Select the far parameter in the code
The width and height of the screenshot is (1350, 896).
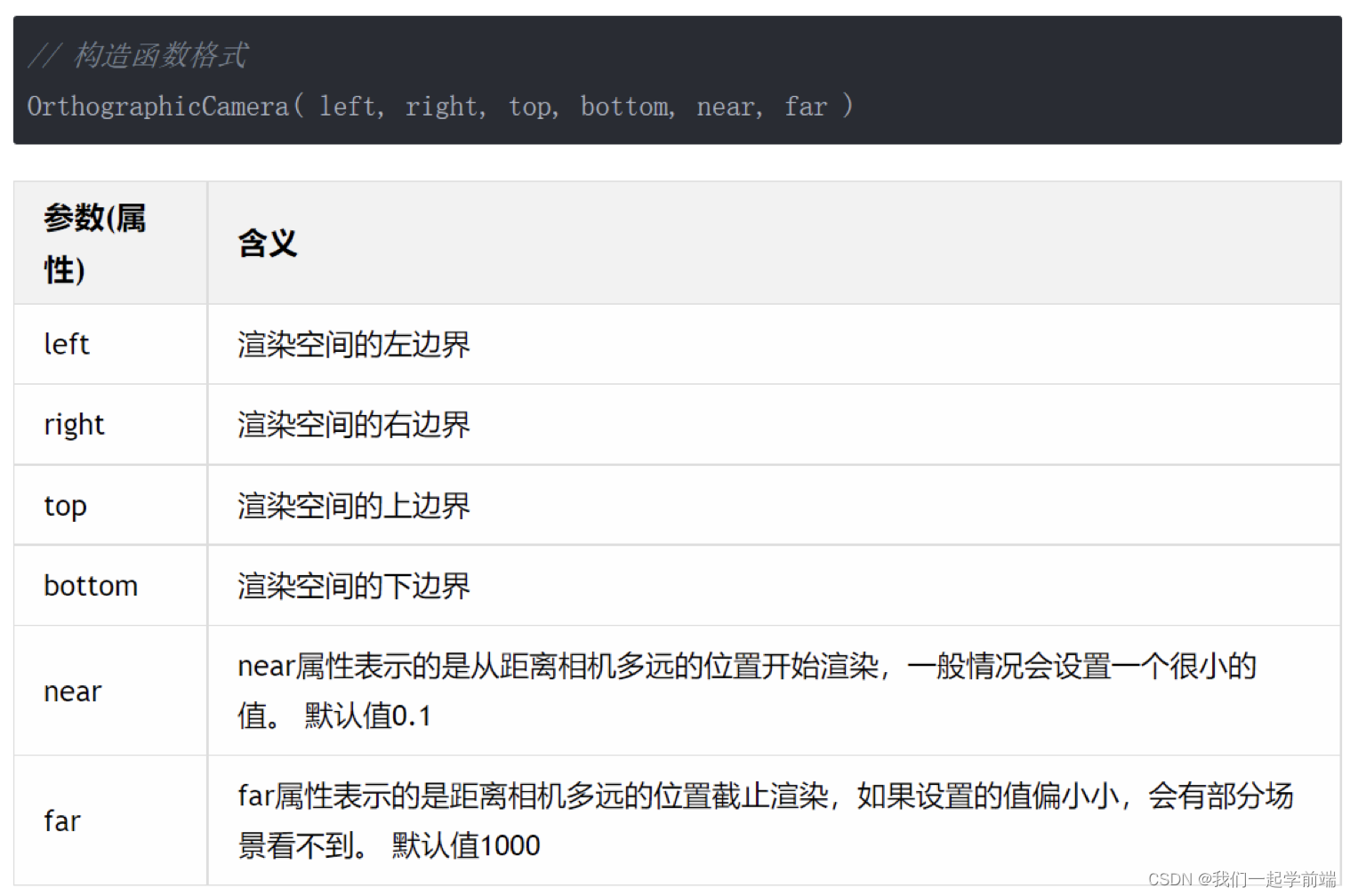804,107
